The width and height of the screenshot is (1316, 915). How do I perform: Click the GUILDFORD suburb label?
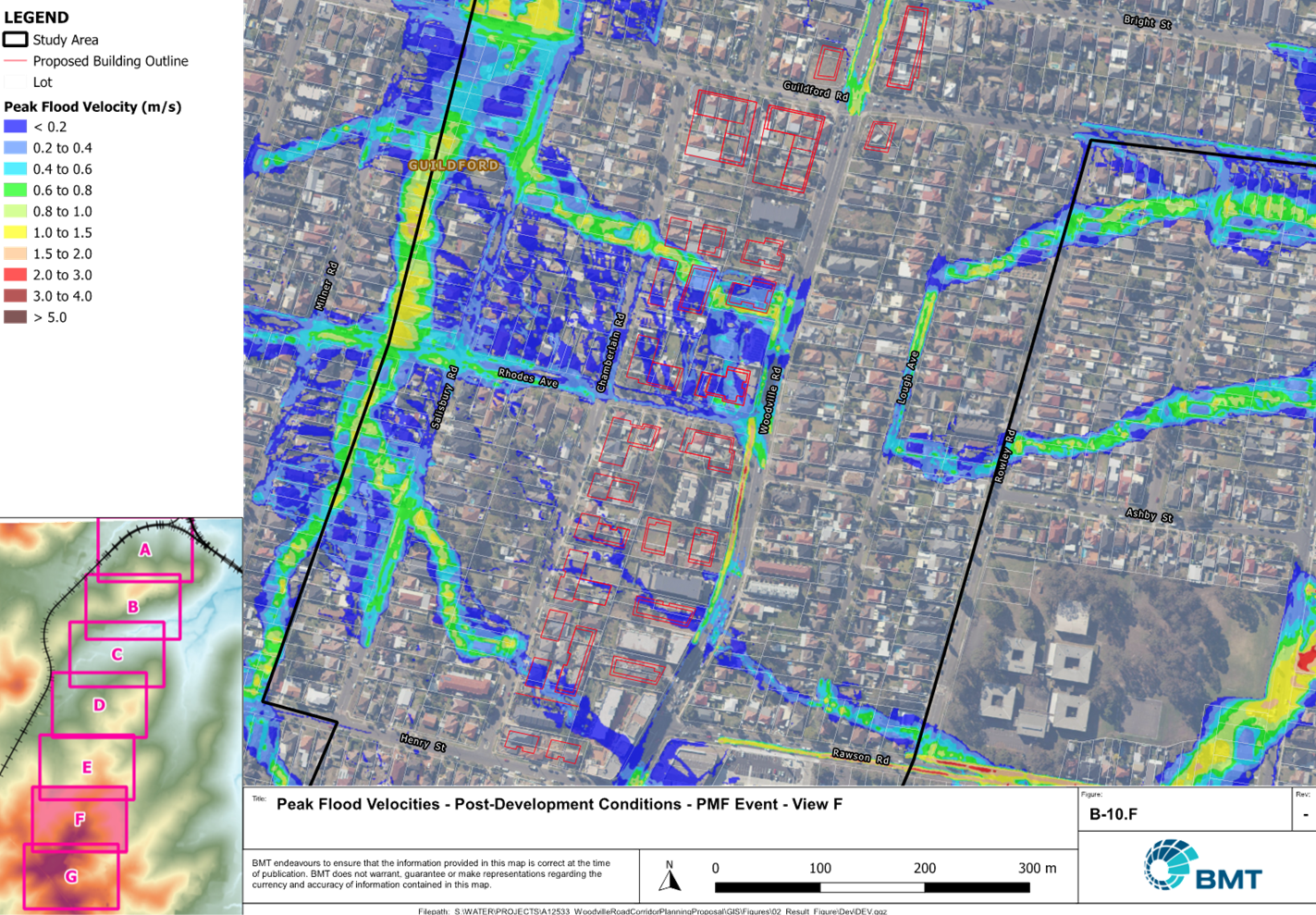click(x=454, y=165)
